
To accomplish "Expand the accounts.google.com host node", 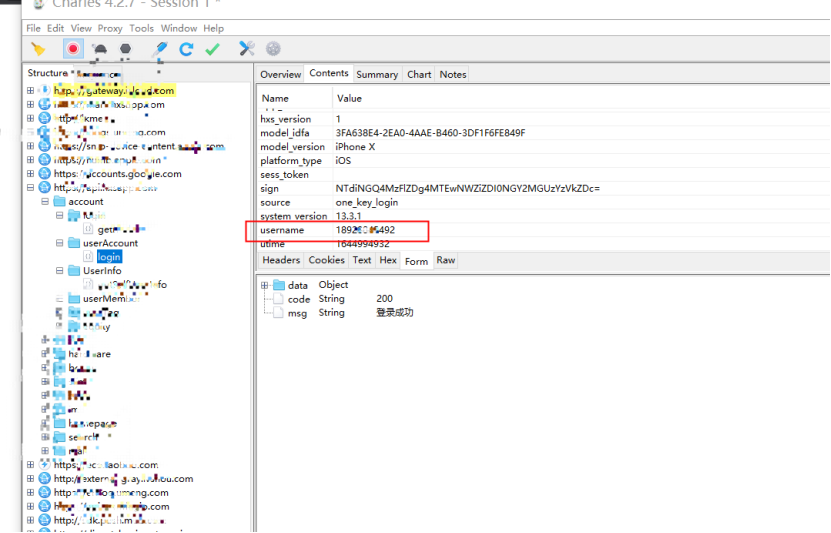I will pos(30,174).
